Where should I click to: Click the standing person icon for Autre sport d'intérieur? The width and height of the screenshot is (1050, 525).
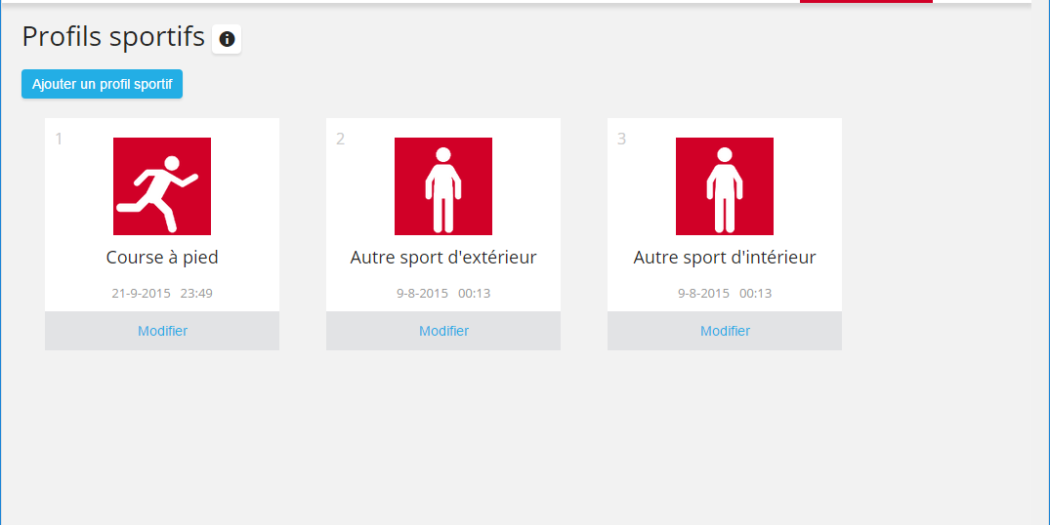724,186
